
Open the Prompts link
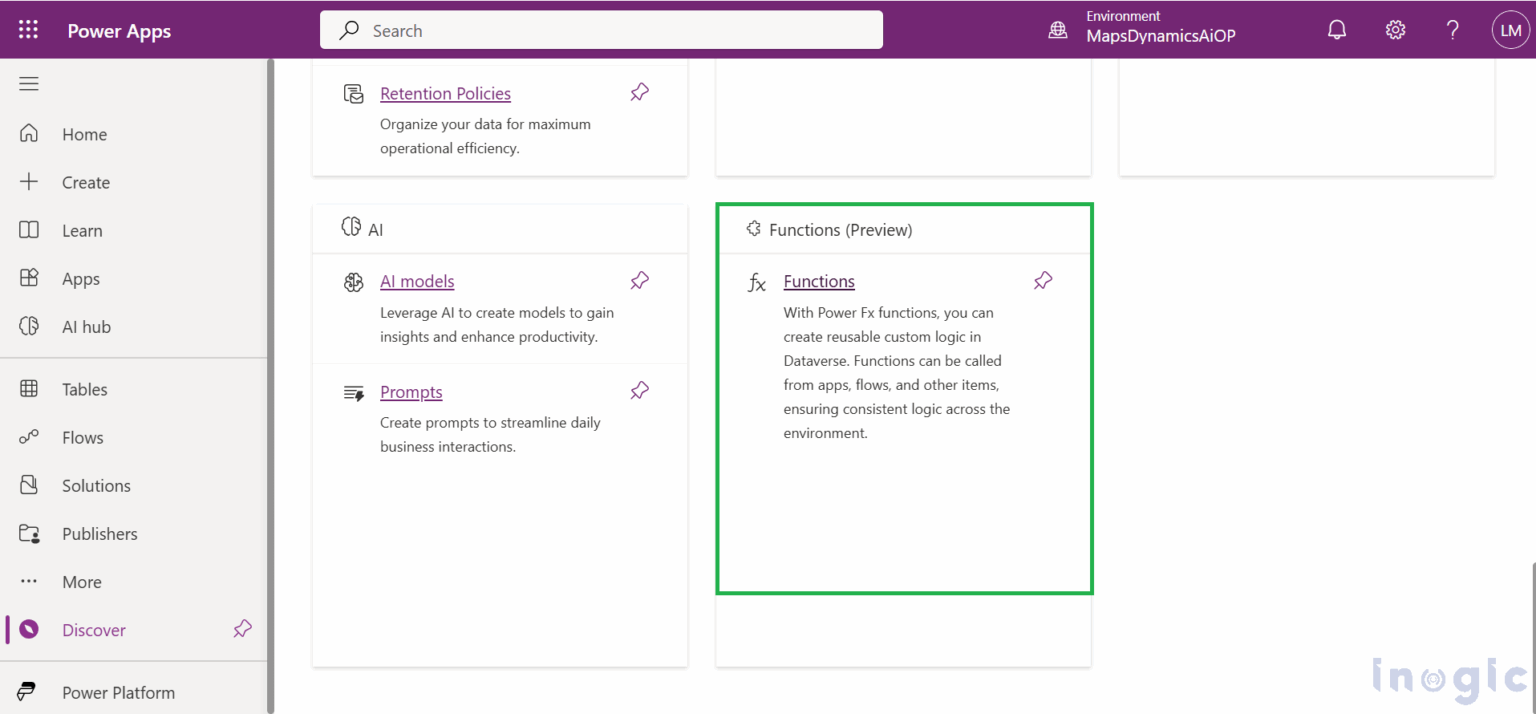[411, 392]
